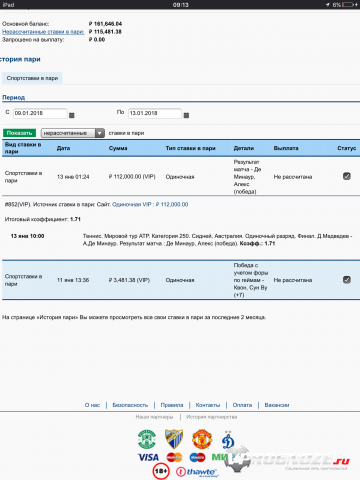
Task: Click the date cell 13 янв 01:24
Action: pyautogui.click(x=73, y=177)
